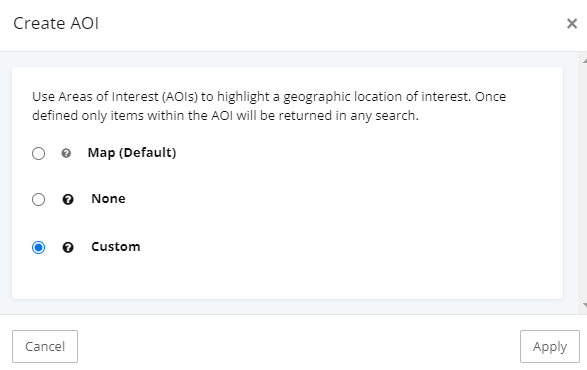The image size is (587, 370).
Task: Click the None option label text
Action: tap(108, 198)
